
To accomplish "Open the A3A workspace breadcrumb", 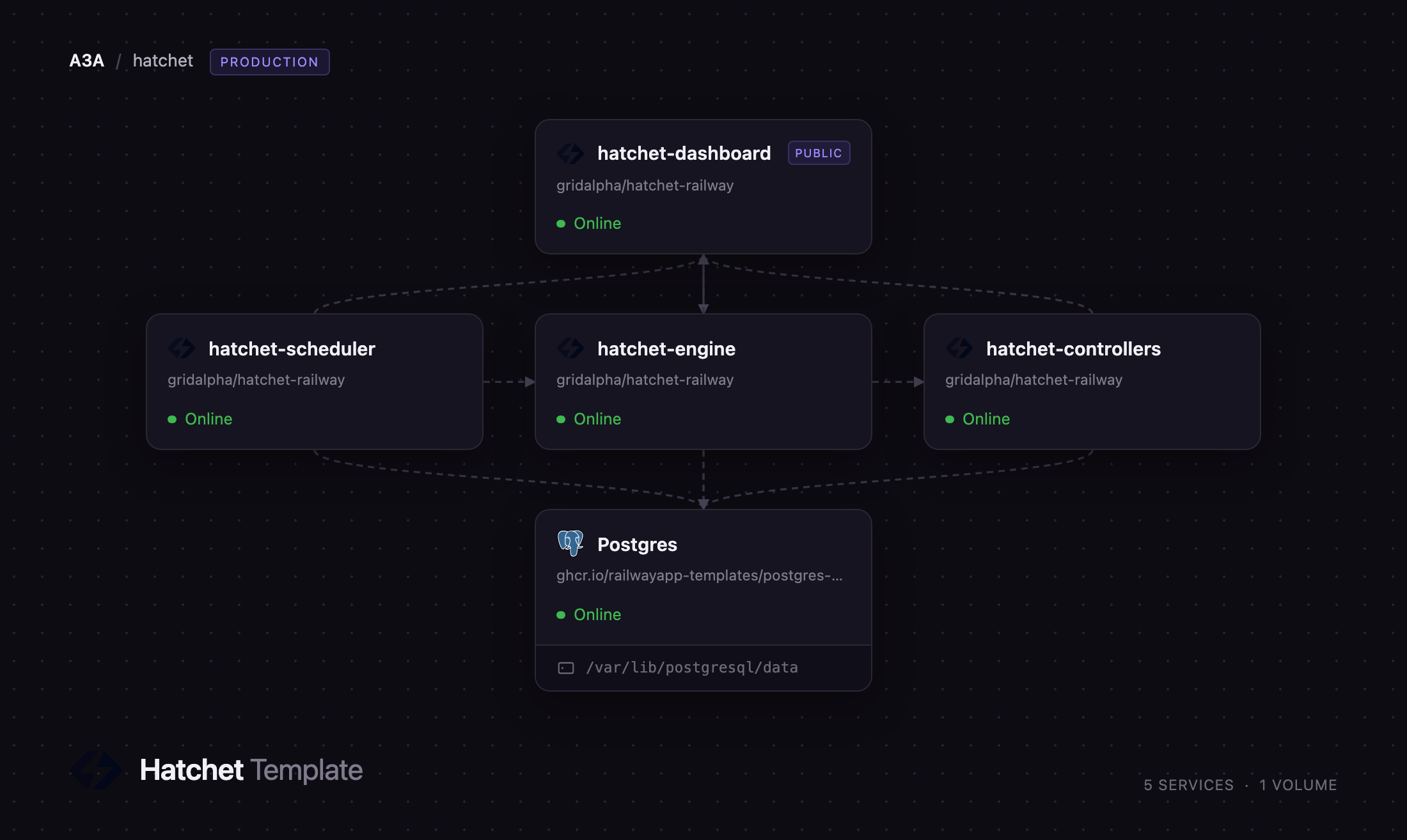I will (x=87, y=61).
